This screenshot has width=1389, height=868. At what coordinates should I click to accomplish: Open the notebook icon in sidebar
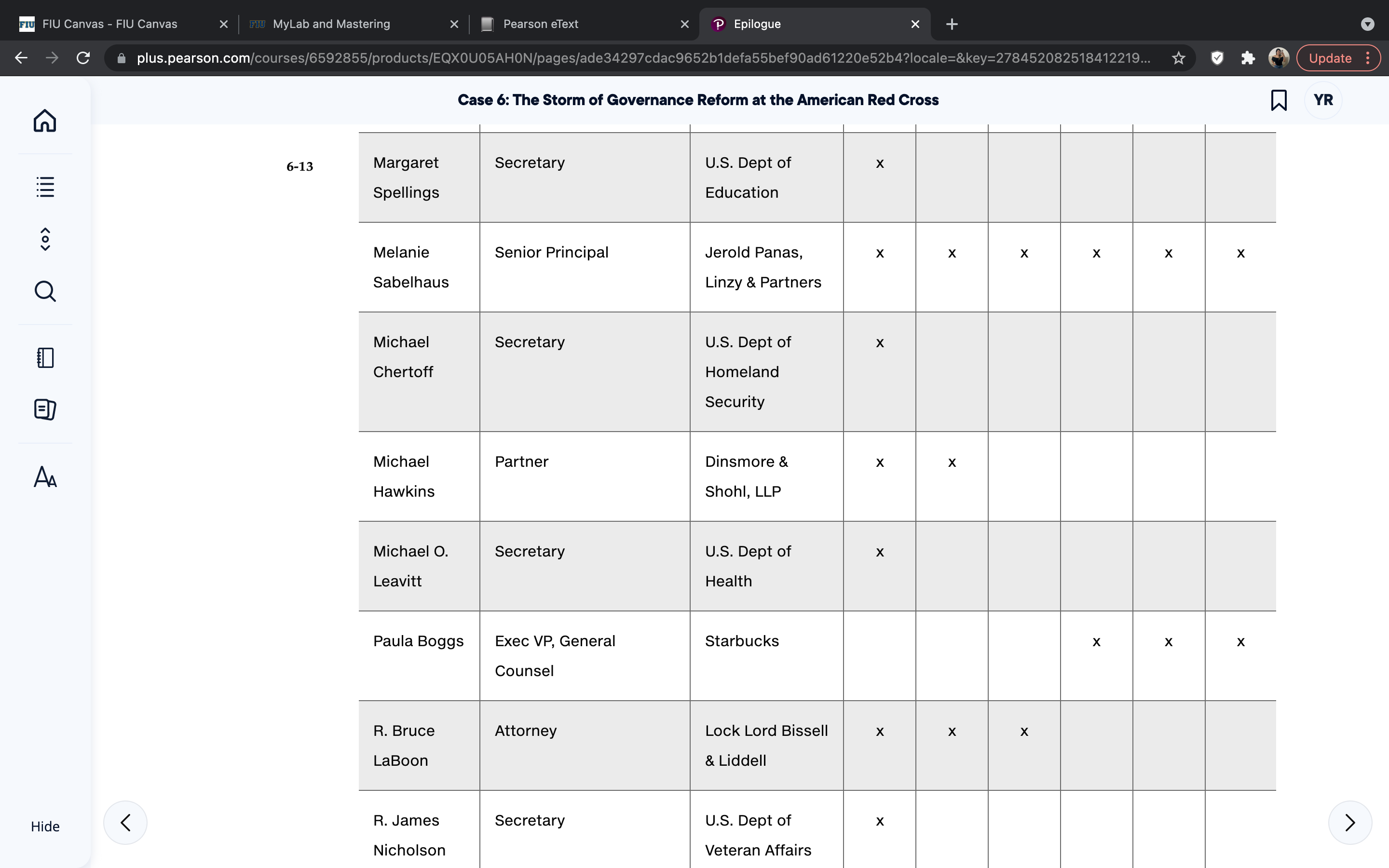point(45,358)
